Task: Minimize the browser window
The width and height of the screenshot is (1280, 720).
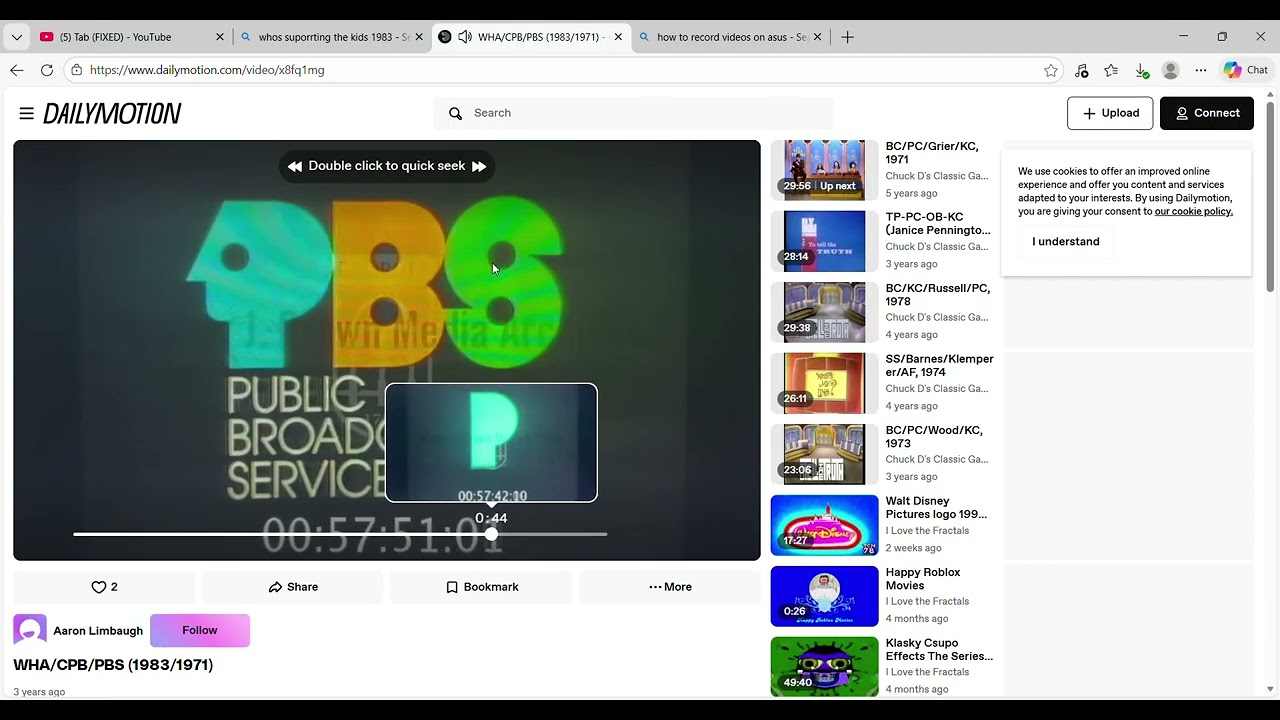Action: (x=1183, y=37)
